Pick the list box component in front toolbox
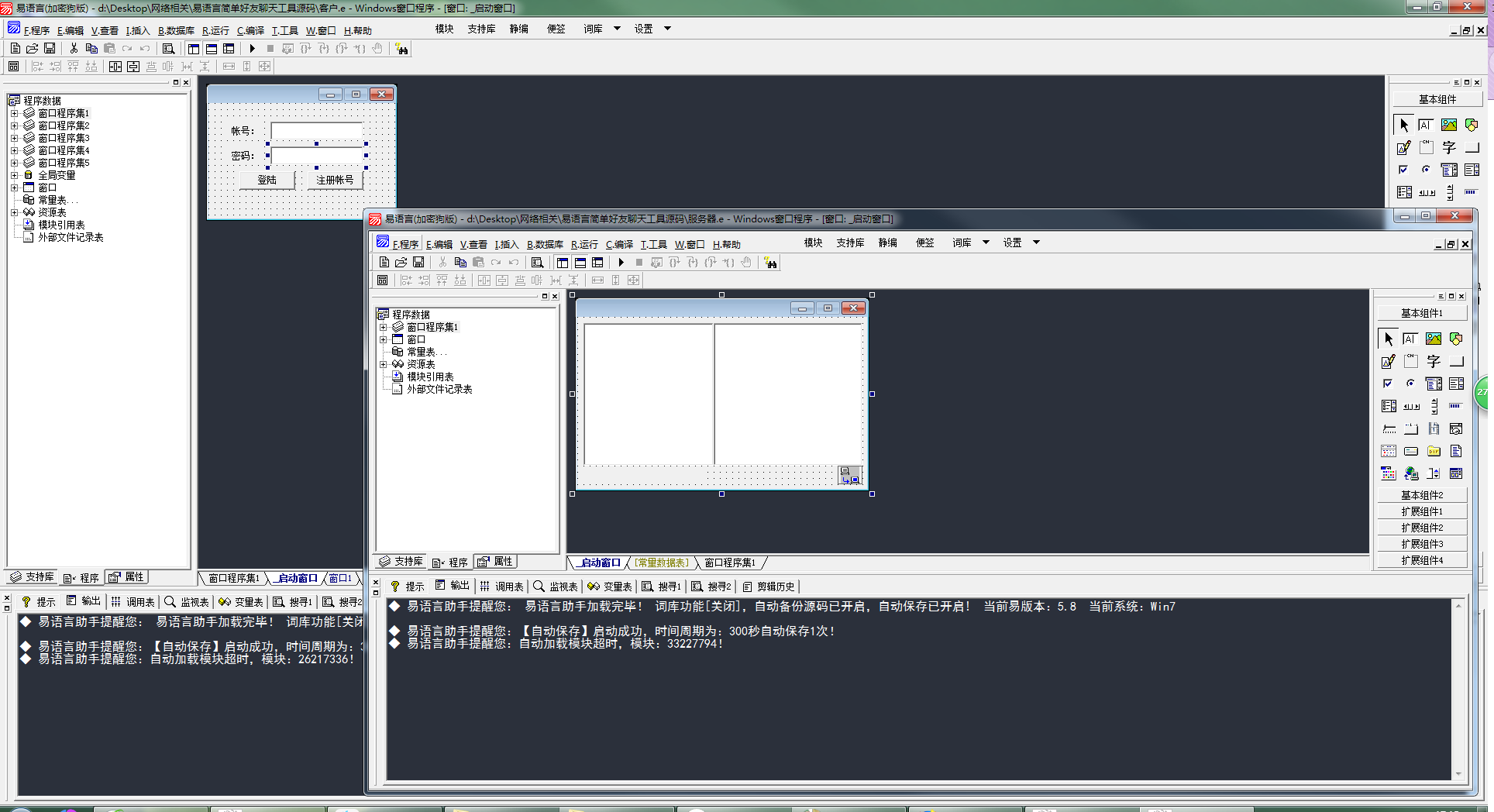The image size is (1494, 812). coord(1456,384)
